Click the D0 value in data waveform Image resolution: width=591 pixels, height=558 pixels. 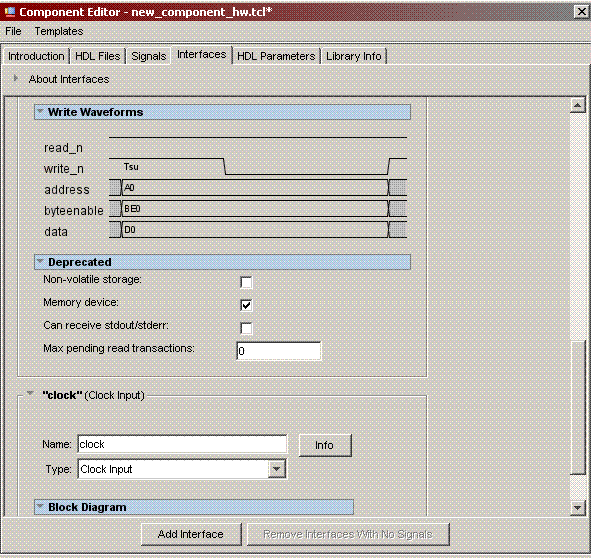pyautogui.click(x=129, y=230)
